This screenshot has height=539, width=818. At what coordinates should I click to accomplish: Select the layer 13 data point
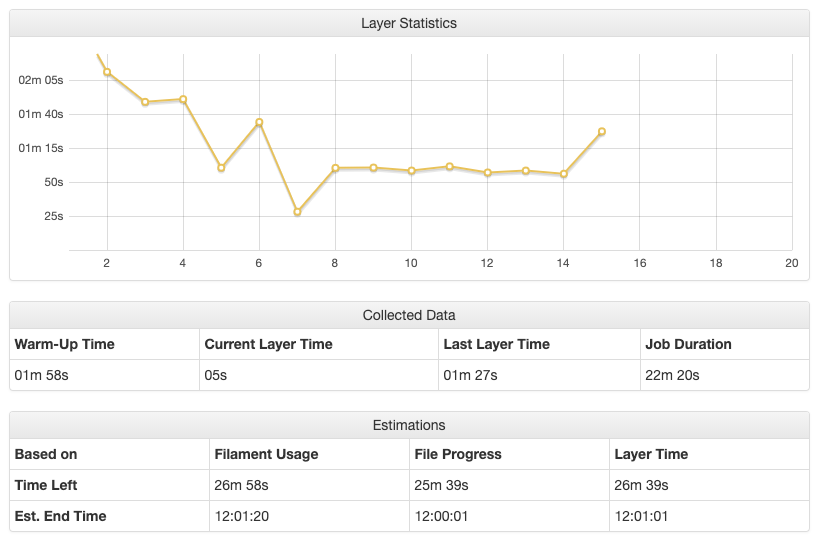click(526, 171)
